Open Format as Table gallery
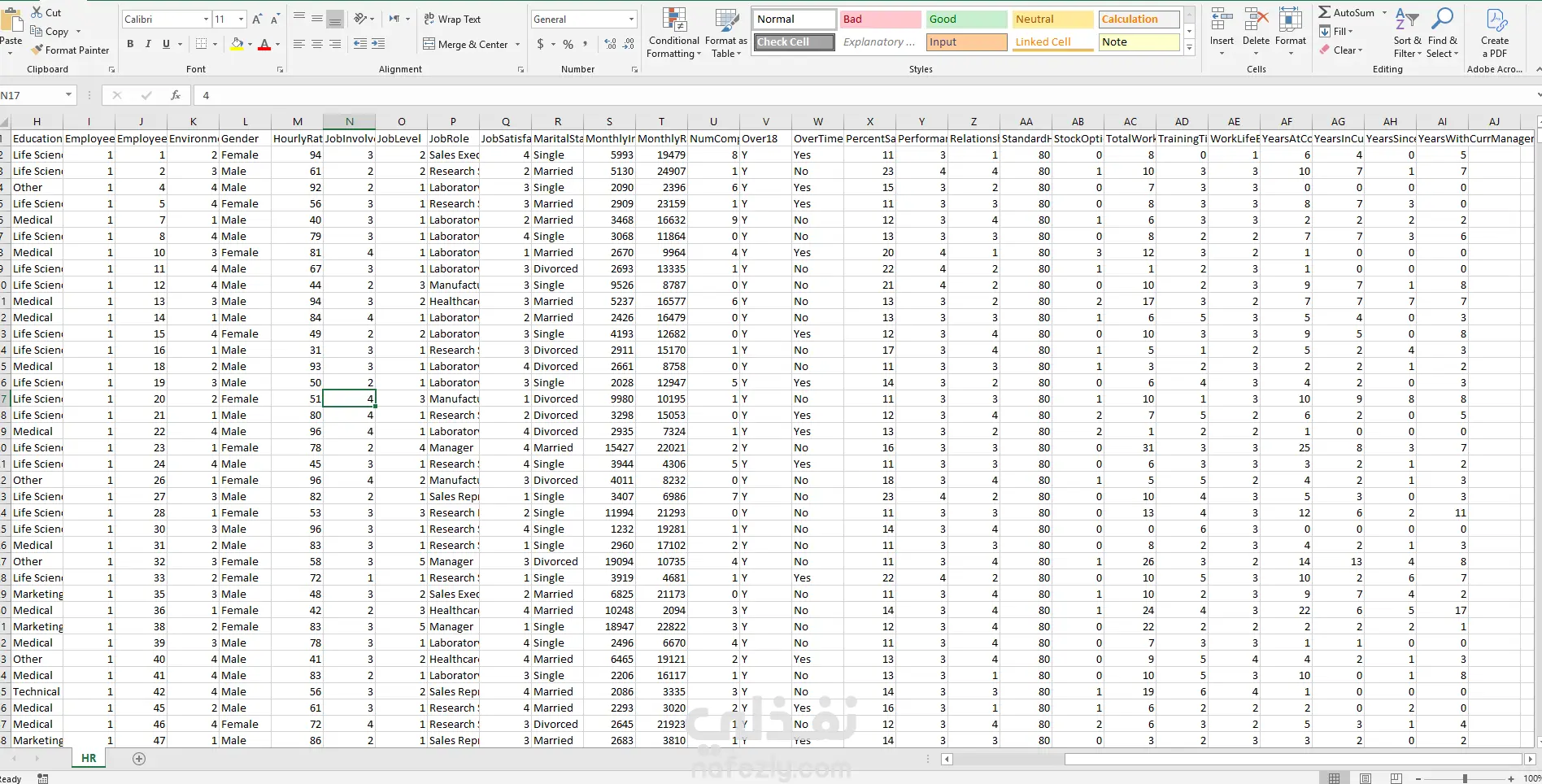This screenshot has width=1542, height=784. click(x=725, y=33)
